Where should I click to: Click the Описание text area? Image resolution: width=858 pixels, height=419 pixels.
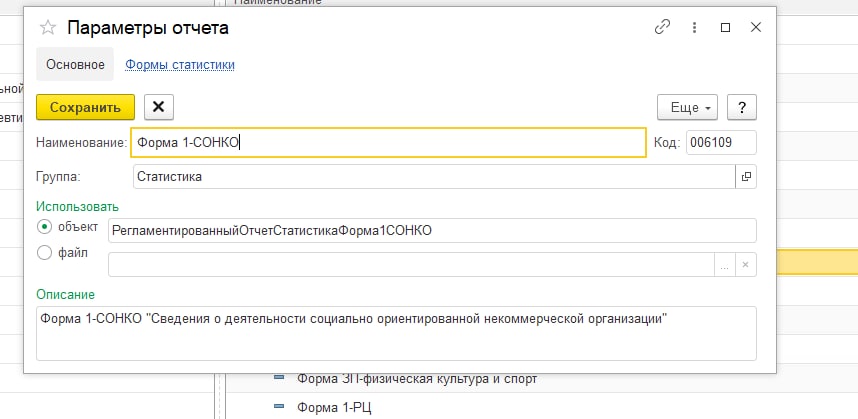396,332
